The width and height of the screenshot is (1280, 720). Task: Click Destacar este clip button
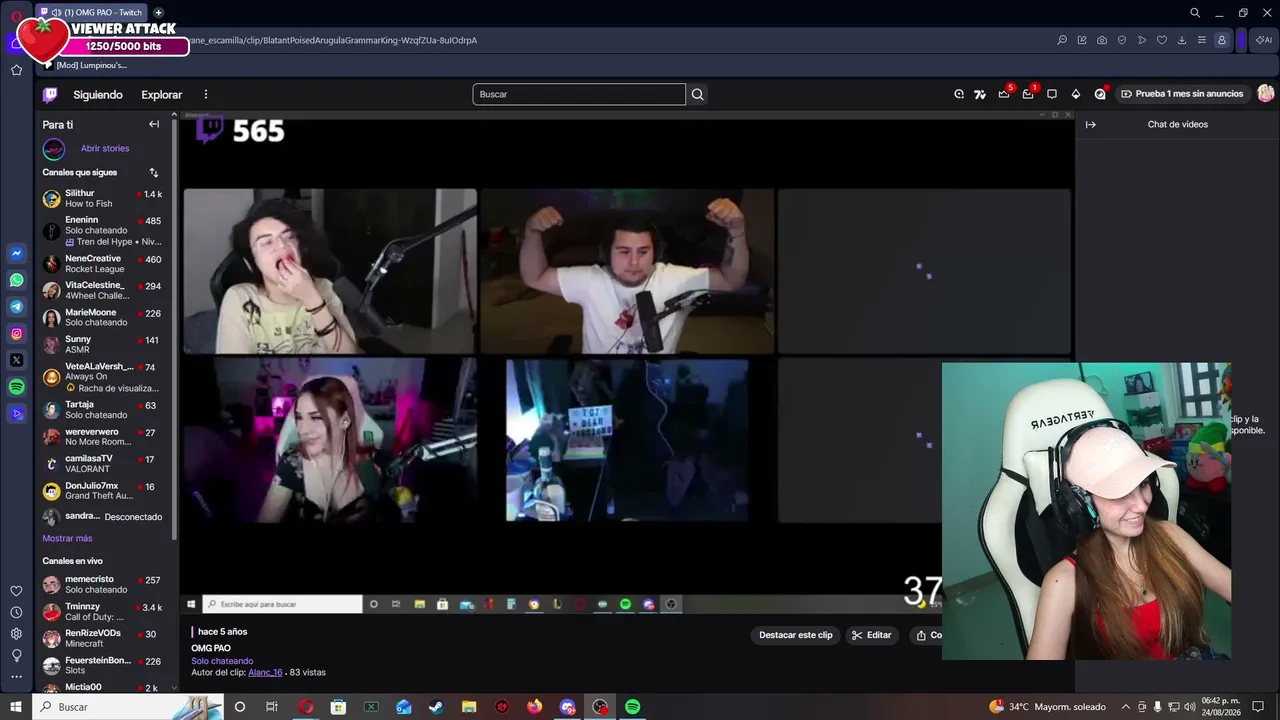coord(795,635)
